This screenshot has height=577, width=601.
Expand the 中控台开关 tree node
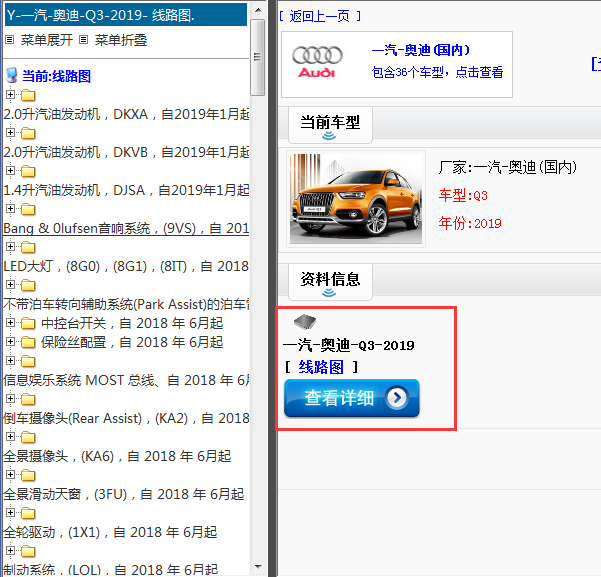coord(10,323)
